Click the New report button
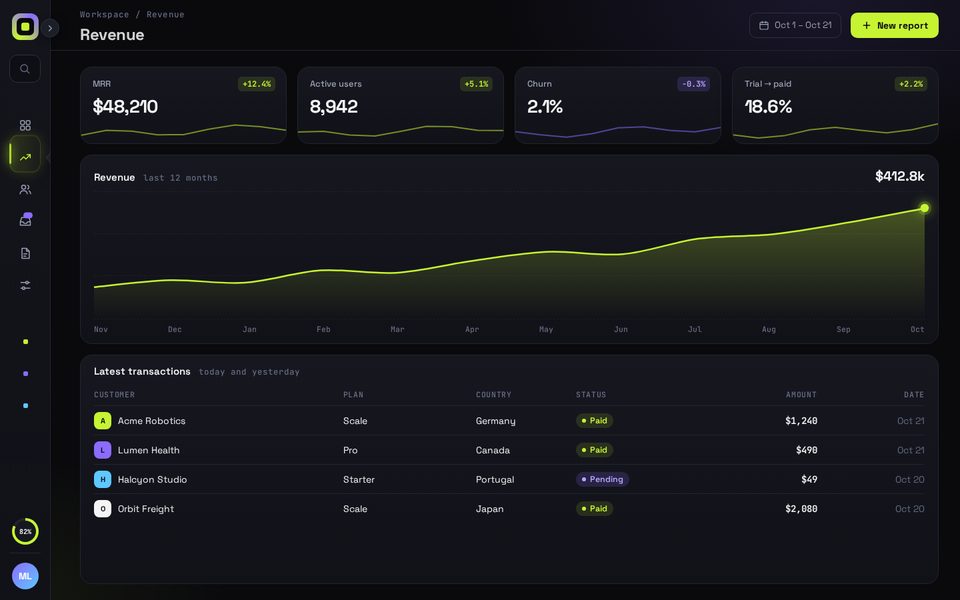Image resolution: width=960 pixels, height=600 pixels. [x=894, y=25]
